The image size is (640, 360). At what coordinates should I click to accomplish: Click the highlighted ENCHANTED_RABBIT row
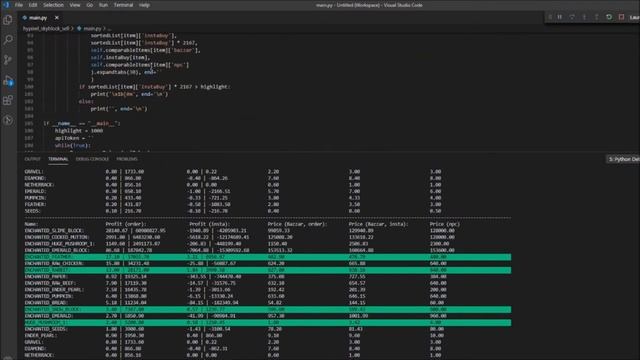[x=267, y=270]
